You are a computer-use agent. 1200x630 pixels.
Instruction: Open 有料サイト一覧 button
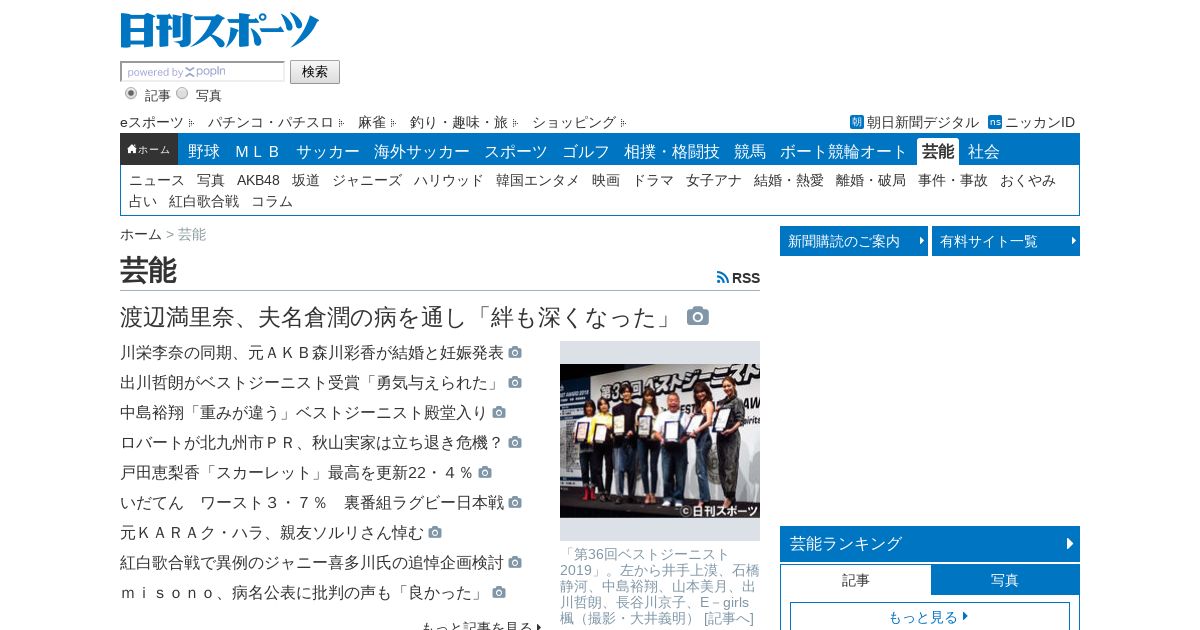coord(1006,241)
